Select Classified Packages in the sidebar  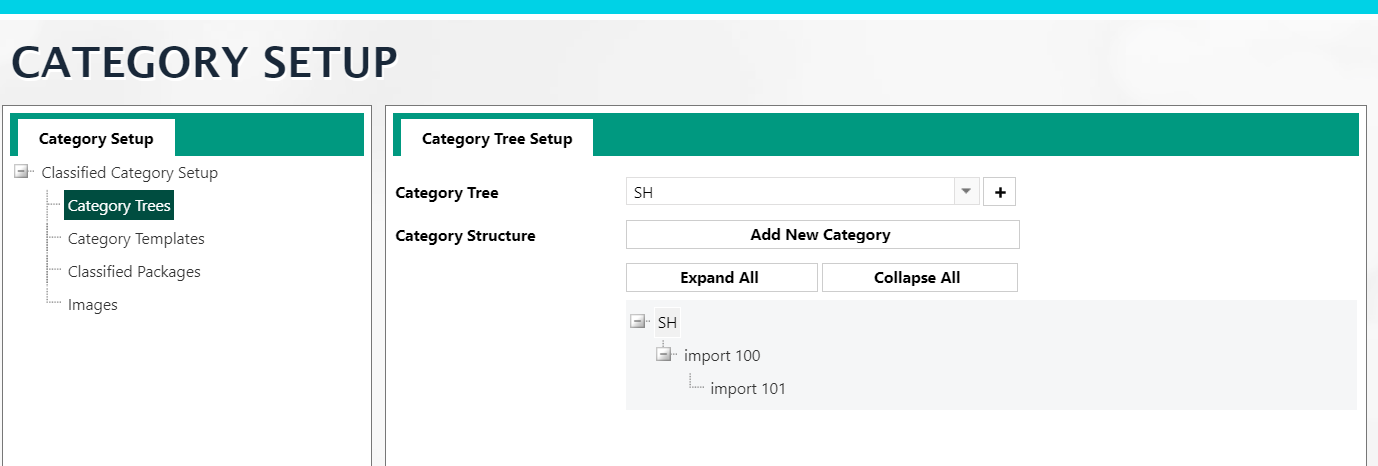(x=134, y=272)
